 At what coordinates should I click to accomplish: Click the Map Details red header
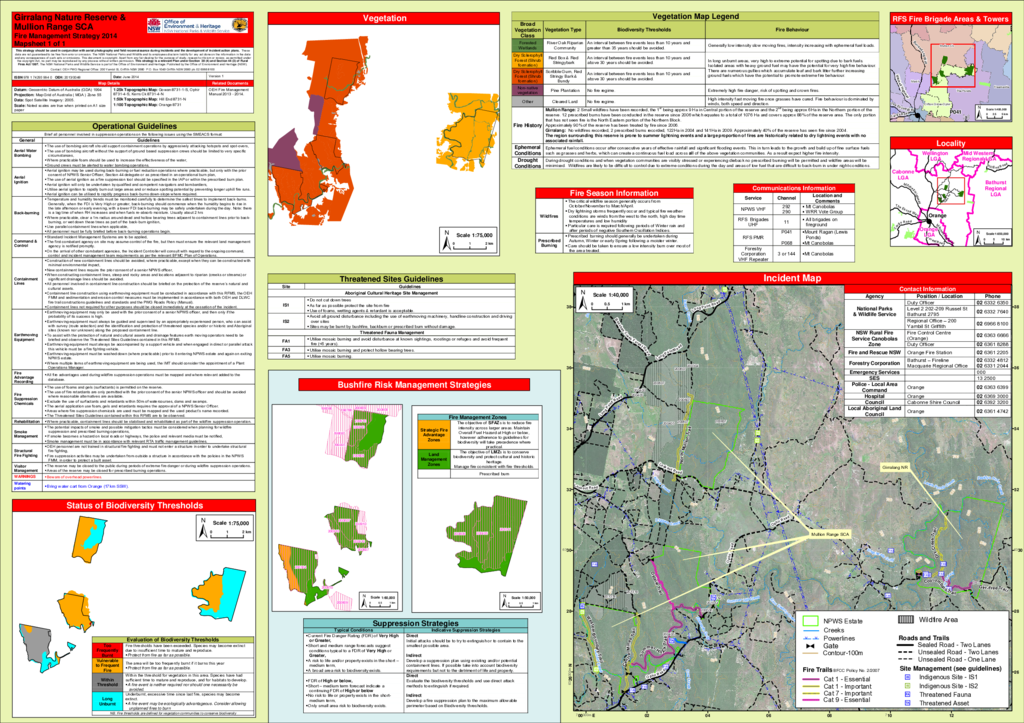pyautogui.click(x=109, y=84)
